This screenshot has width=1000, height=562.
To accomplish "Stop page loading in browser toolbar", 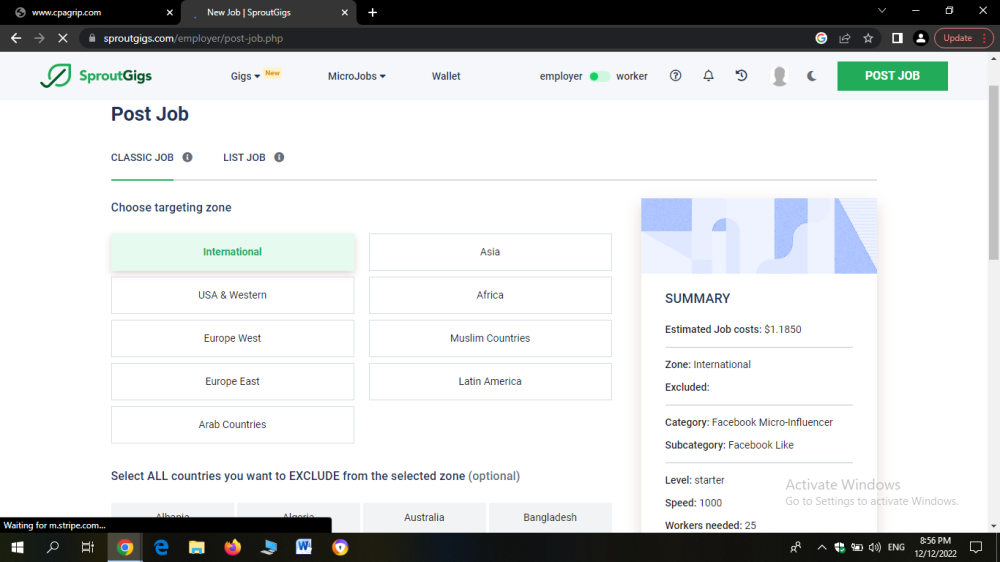I will (62, 38).
